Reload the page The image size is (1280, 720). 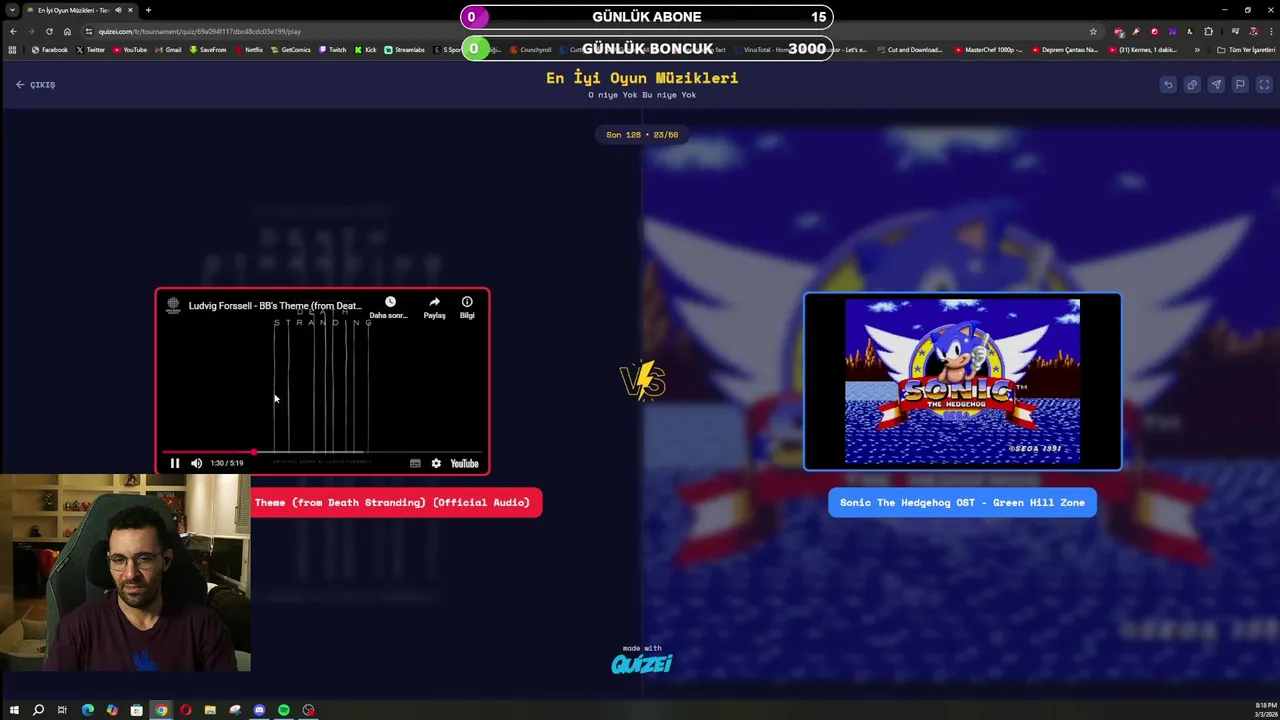click(49, 31)
